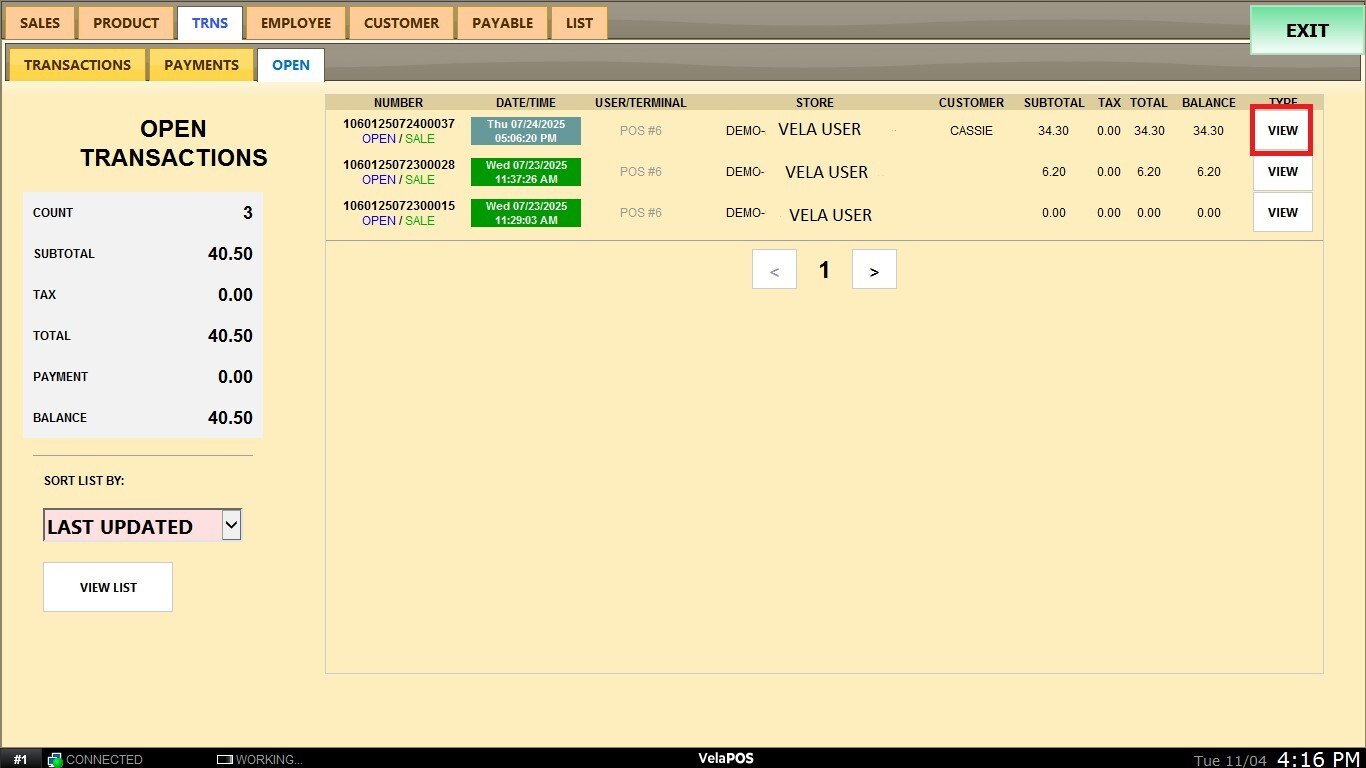This screenshot has width=1366, height=768.
Task: Open the LIST tab
Action: [x=579, y=23]
